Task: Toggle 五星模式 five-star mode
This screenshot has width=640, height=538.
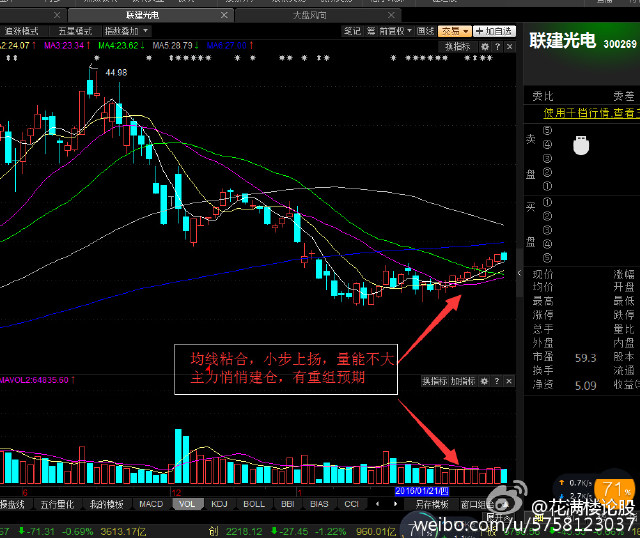Action: point(73,31)
